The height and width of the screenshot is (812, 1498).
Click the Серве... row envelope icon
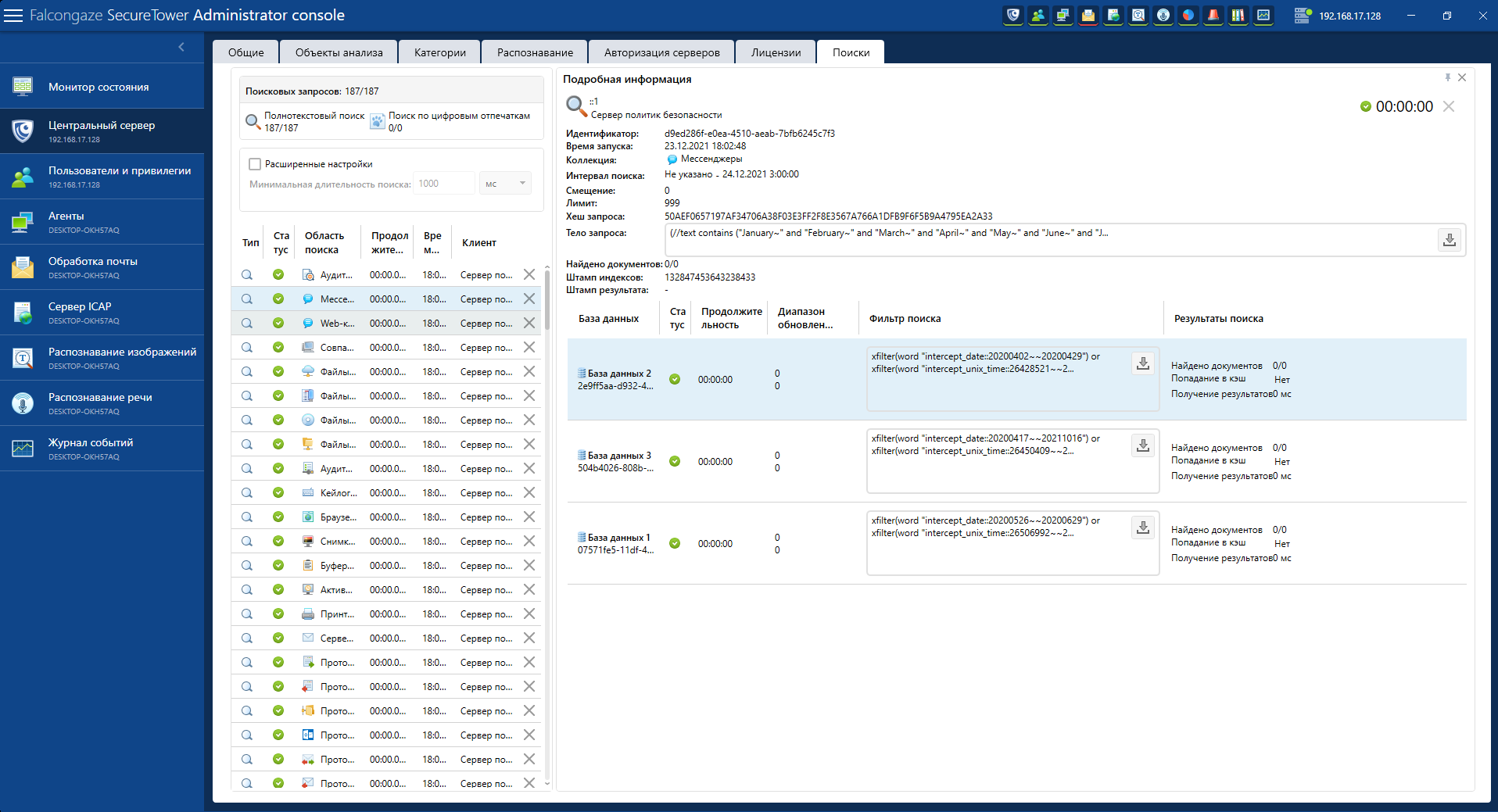tap(308, 638)
